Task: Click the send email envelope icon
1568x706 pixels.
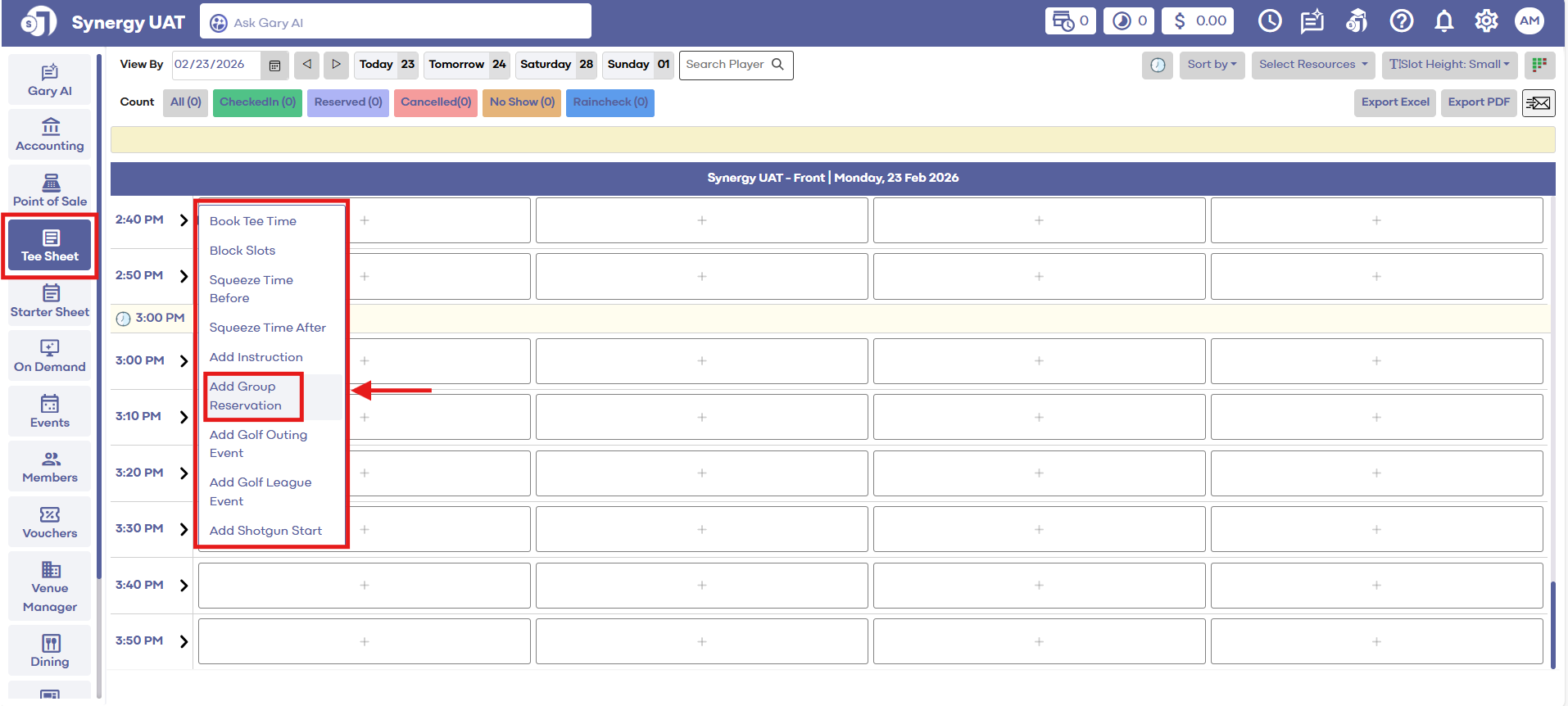Action: 1538,103
